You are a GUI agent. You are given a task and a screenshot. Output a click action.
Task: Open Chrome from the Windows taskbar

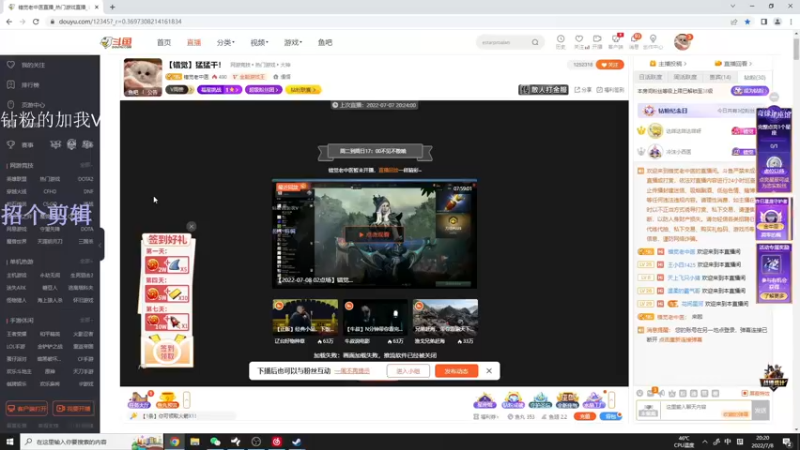tap(174, 442)
